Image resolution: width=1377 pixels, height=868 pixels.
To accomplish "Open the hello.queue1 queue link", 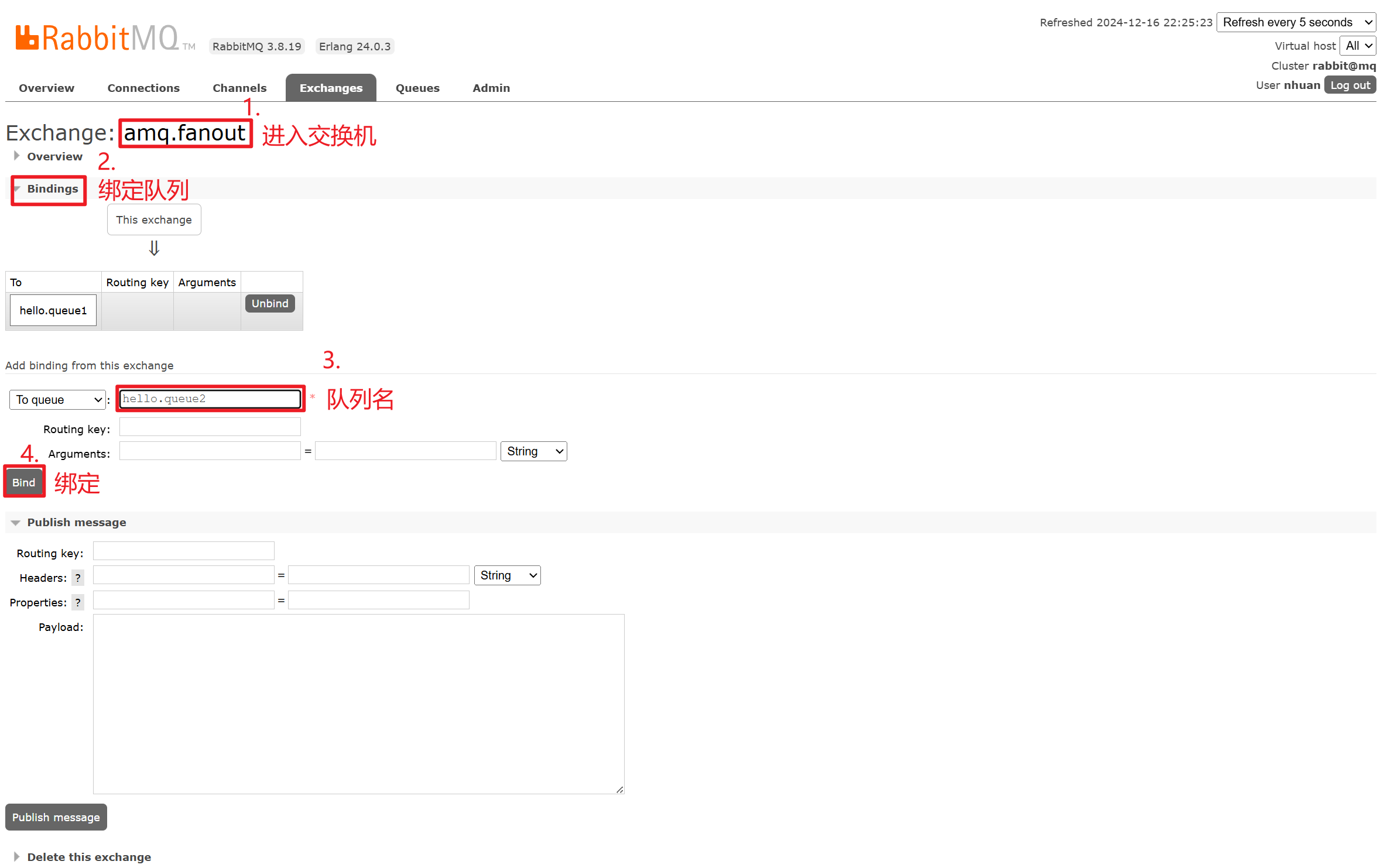I will coord(53,310).
